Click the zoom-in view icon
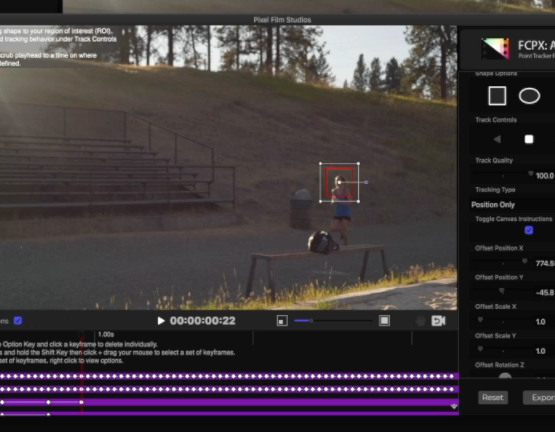This screenshot has width=555, height=432. coord(384,321)
